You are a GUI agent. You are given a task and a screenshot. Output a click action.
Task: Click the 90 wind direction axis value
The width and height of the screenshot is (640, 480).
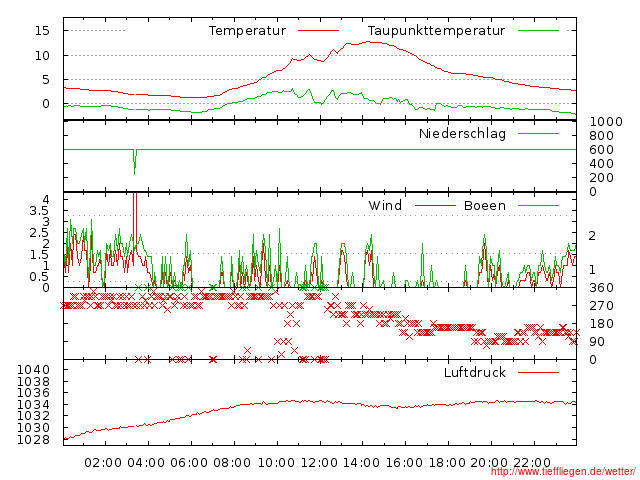pos(597,342)
